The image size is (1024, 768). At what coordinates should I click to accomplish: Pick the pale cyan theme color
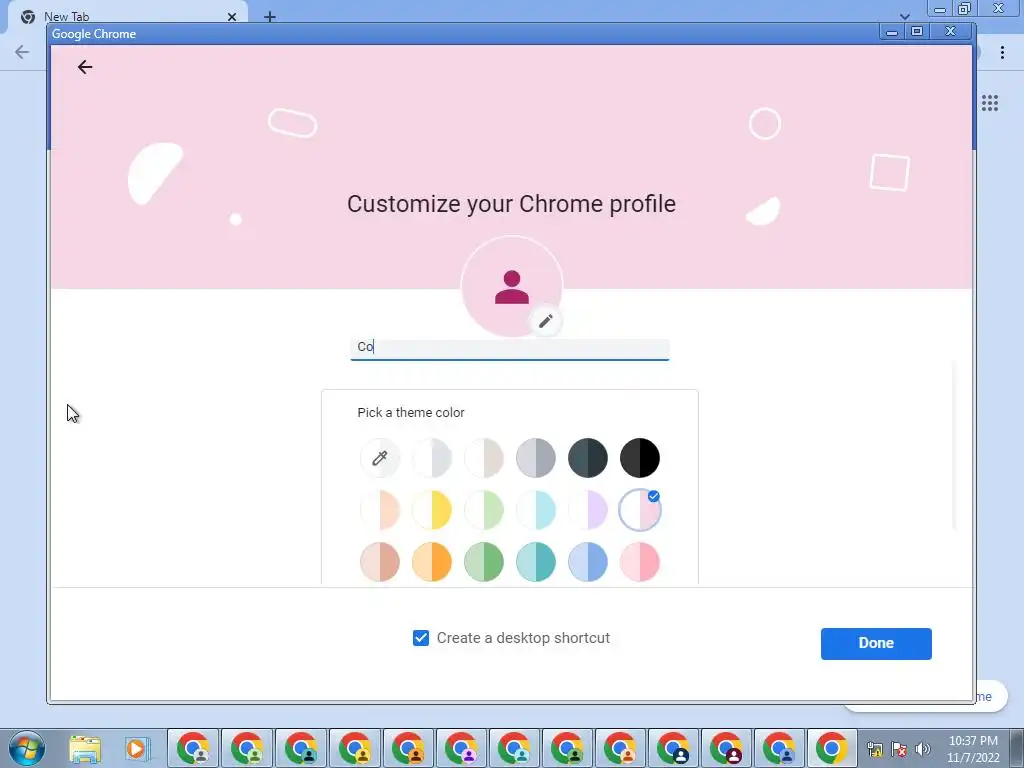[x=536, y=510]
